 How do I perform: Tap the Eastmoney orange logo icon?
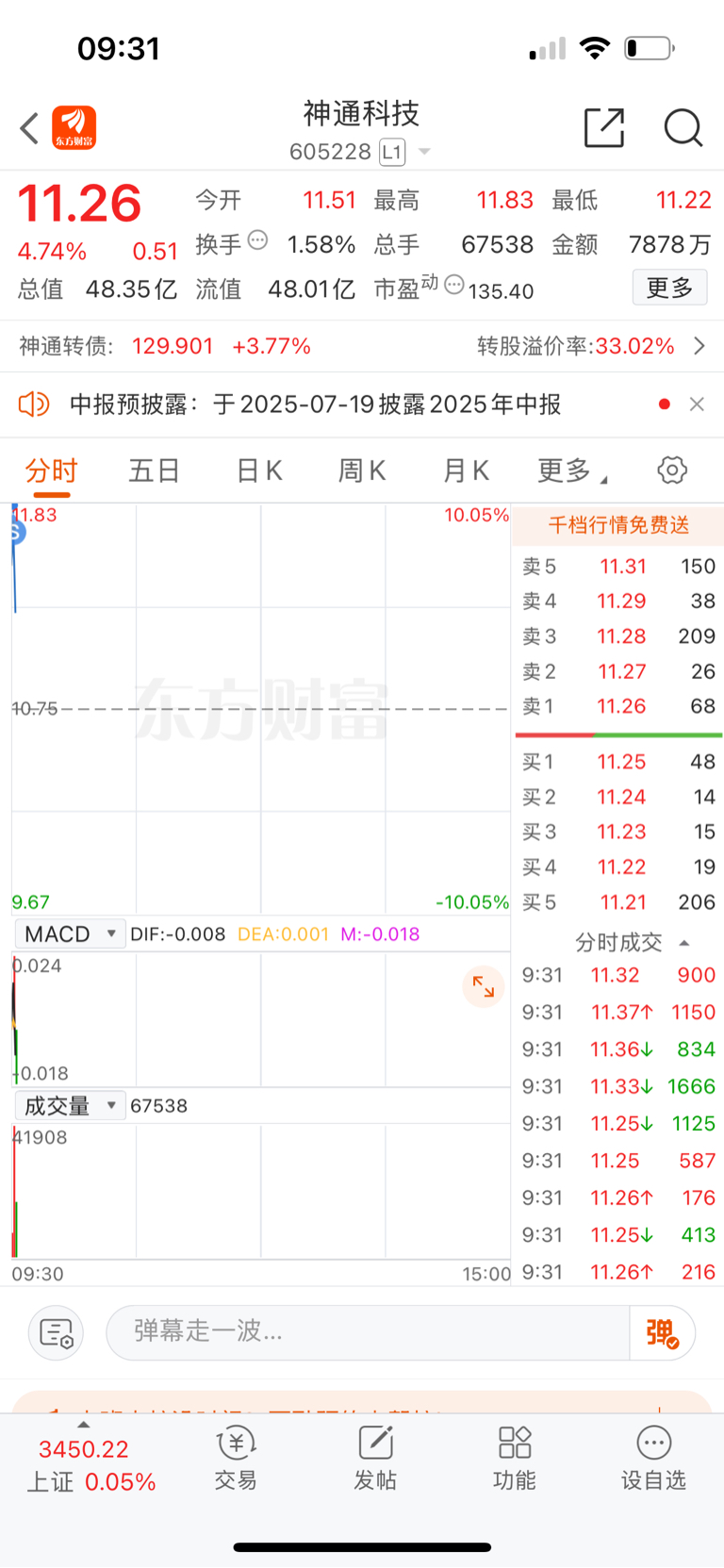click(x=74, y=128)
